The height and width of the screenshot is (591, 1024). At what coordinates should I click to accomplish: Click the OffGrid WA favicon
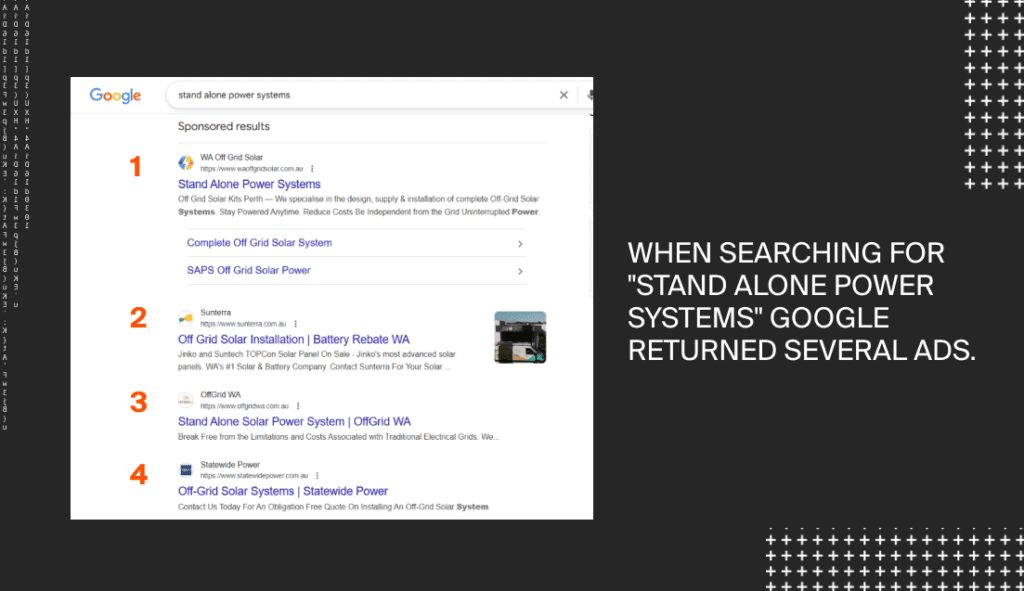(185, 400)
